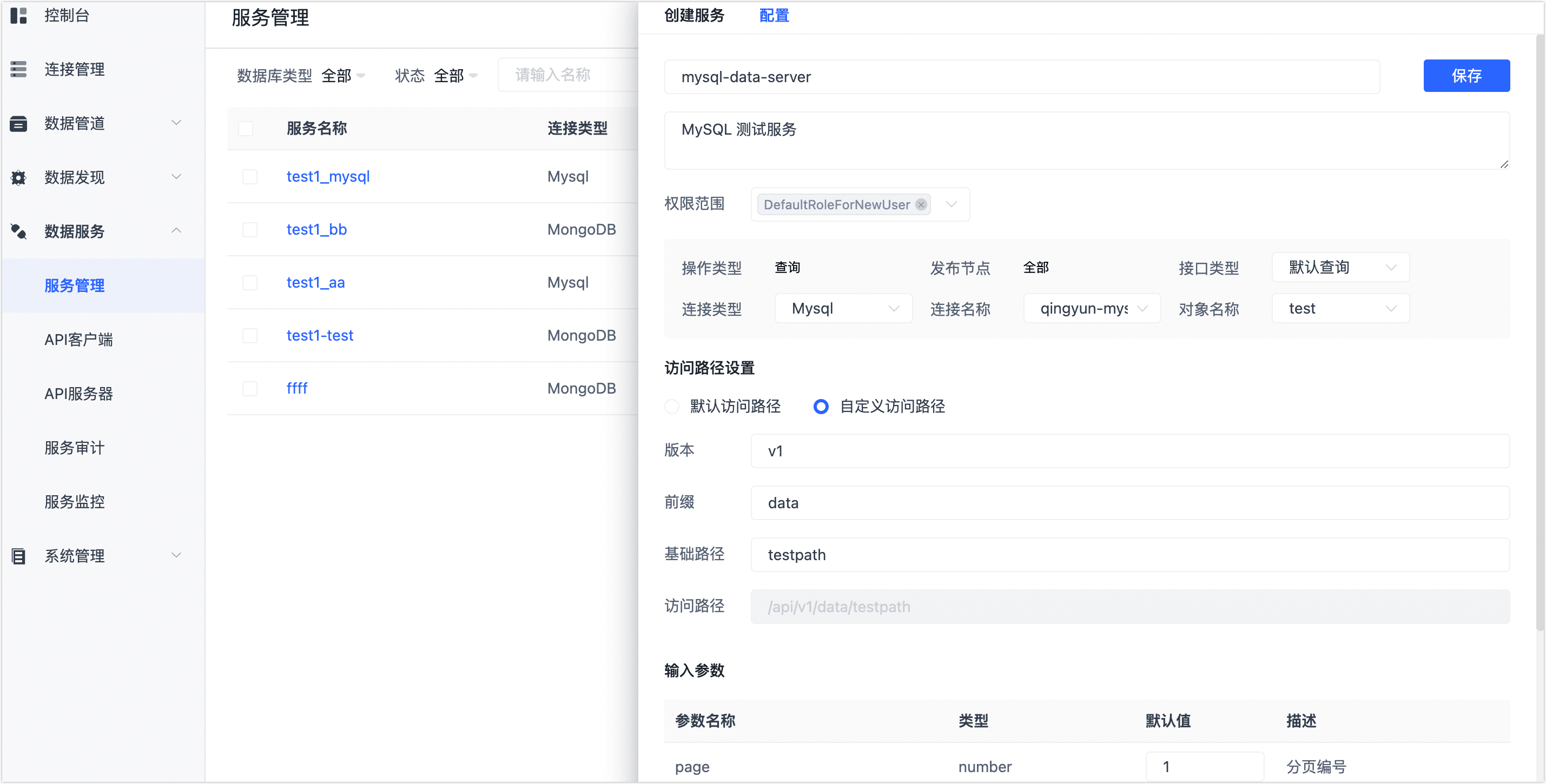
Task: Click the 数据服务 sidebar icon
Action: pos(18,231)
